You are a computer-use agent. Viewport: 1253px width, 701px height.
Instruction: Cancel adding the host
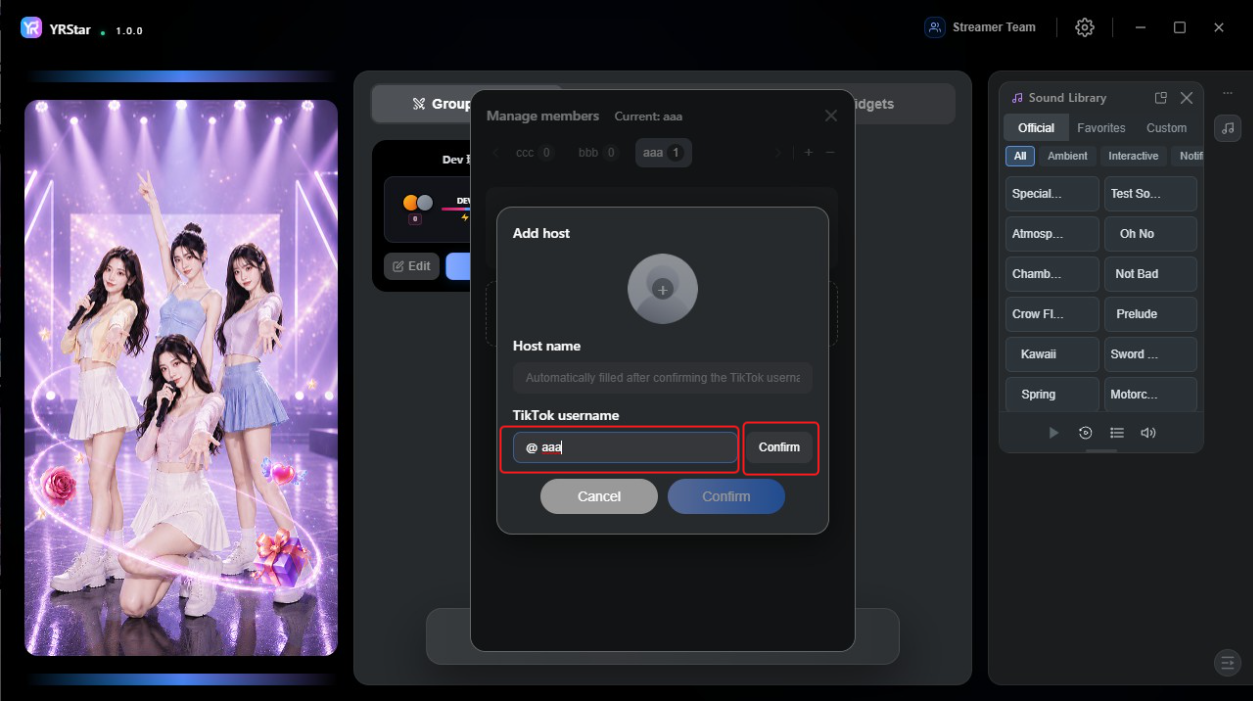(599, 496)
